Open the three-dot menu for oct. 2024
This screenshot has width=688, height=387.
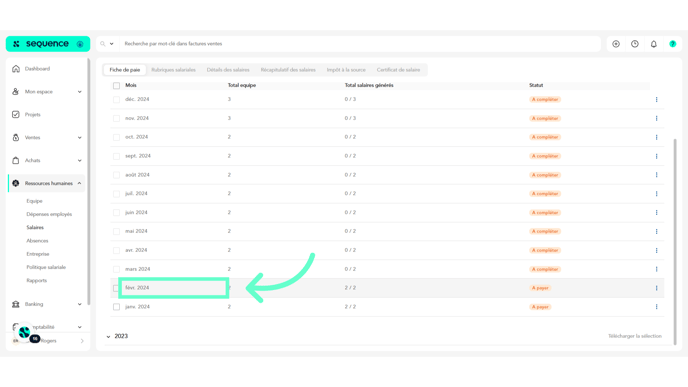point(656,137)
